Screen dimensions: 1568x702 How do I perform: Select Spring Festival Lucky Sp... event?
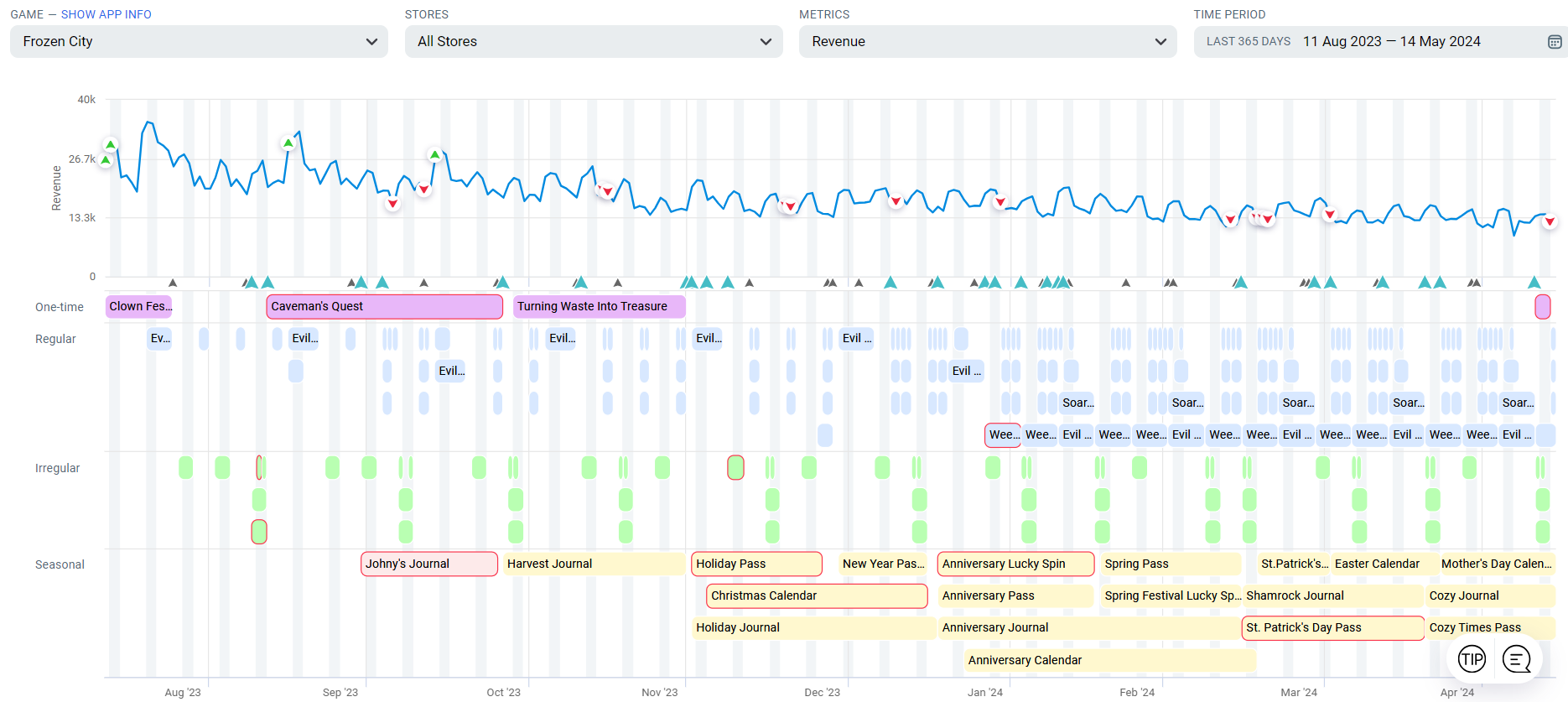tap(1171, 595)
